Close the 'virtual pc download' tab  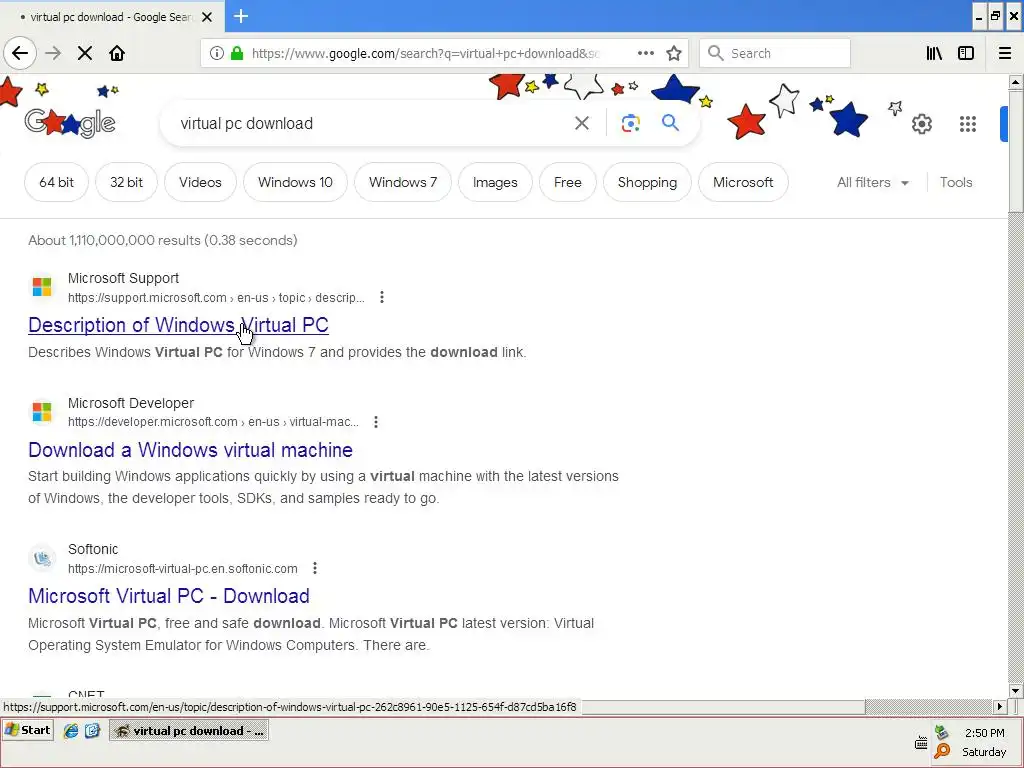[207, 17]
